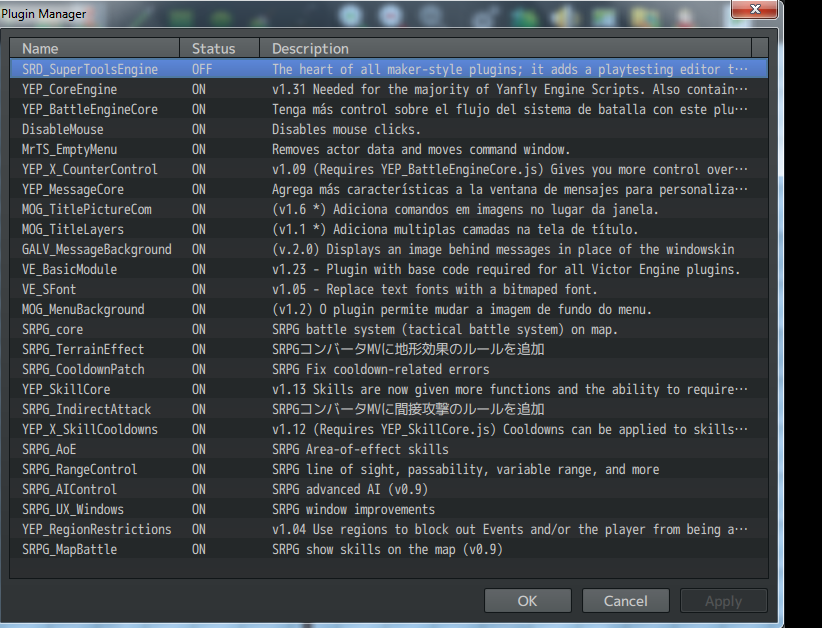
Task: Select the YEP_MessageCore plugin entry
Action: 388,189
